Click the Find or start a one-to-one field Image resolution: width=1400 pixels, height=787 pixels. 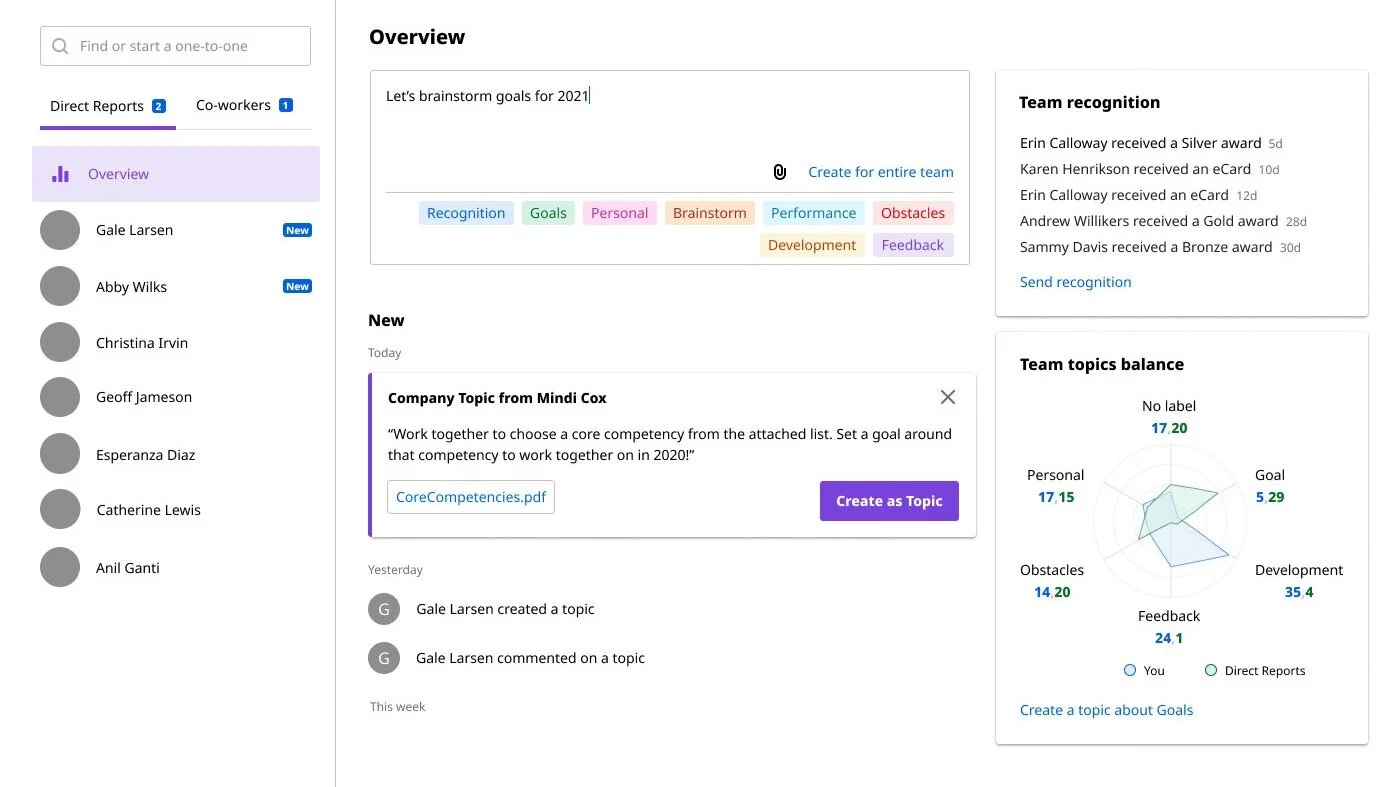click(x=175, y=46)
